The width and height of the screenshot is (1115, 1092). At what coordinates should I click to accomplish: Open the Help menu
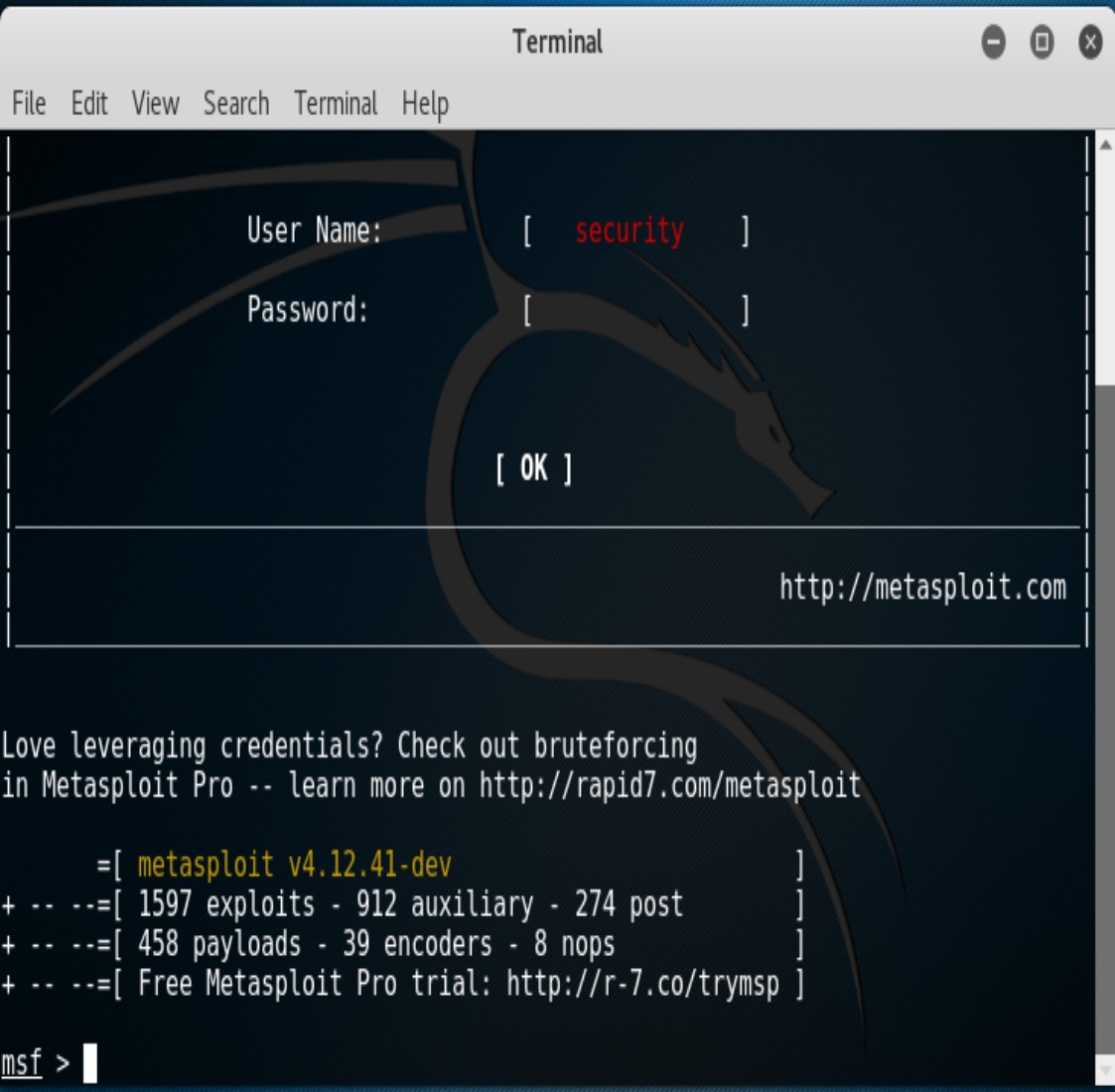coord(425,105)
